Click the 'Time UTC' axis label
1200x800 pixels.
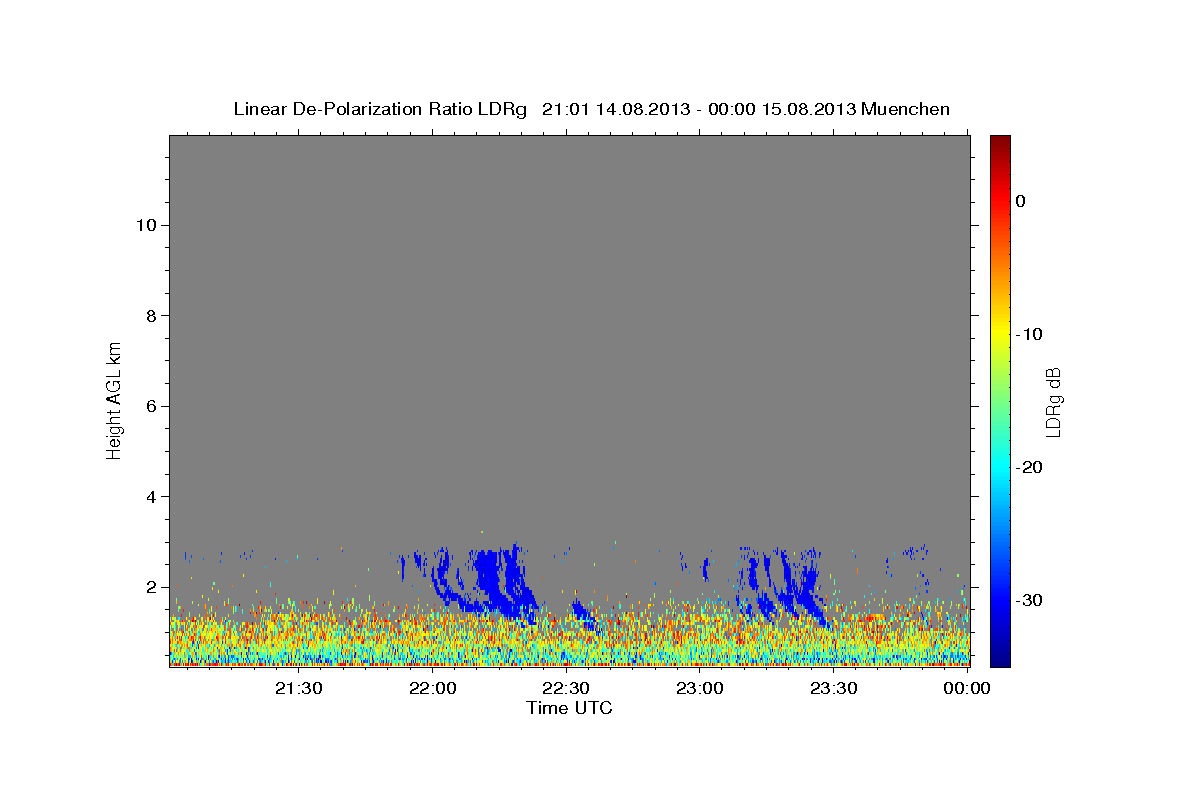pos(569,708)
